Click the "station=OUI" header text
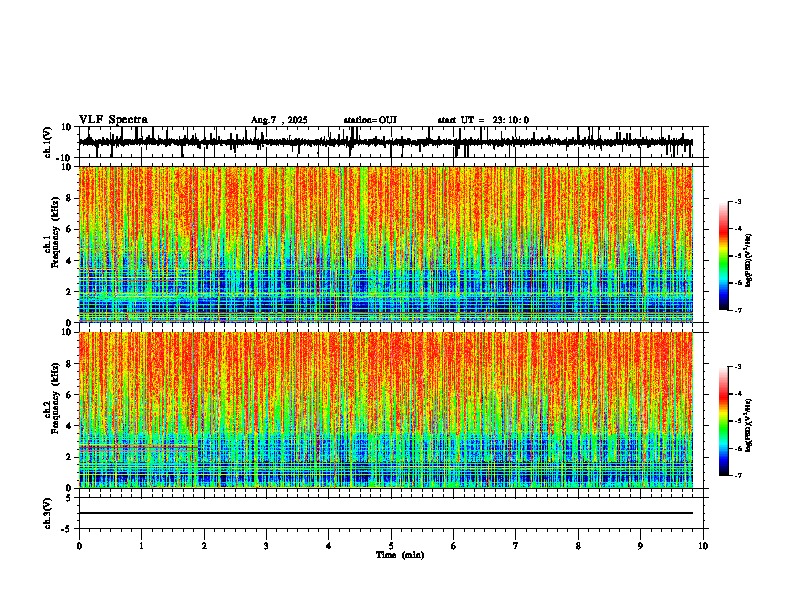Screen dimensions: 792x612 370,120
